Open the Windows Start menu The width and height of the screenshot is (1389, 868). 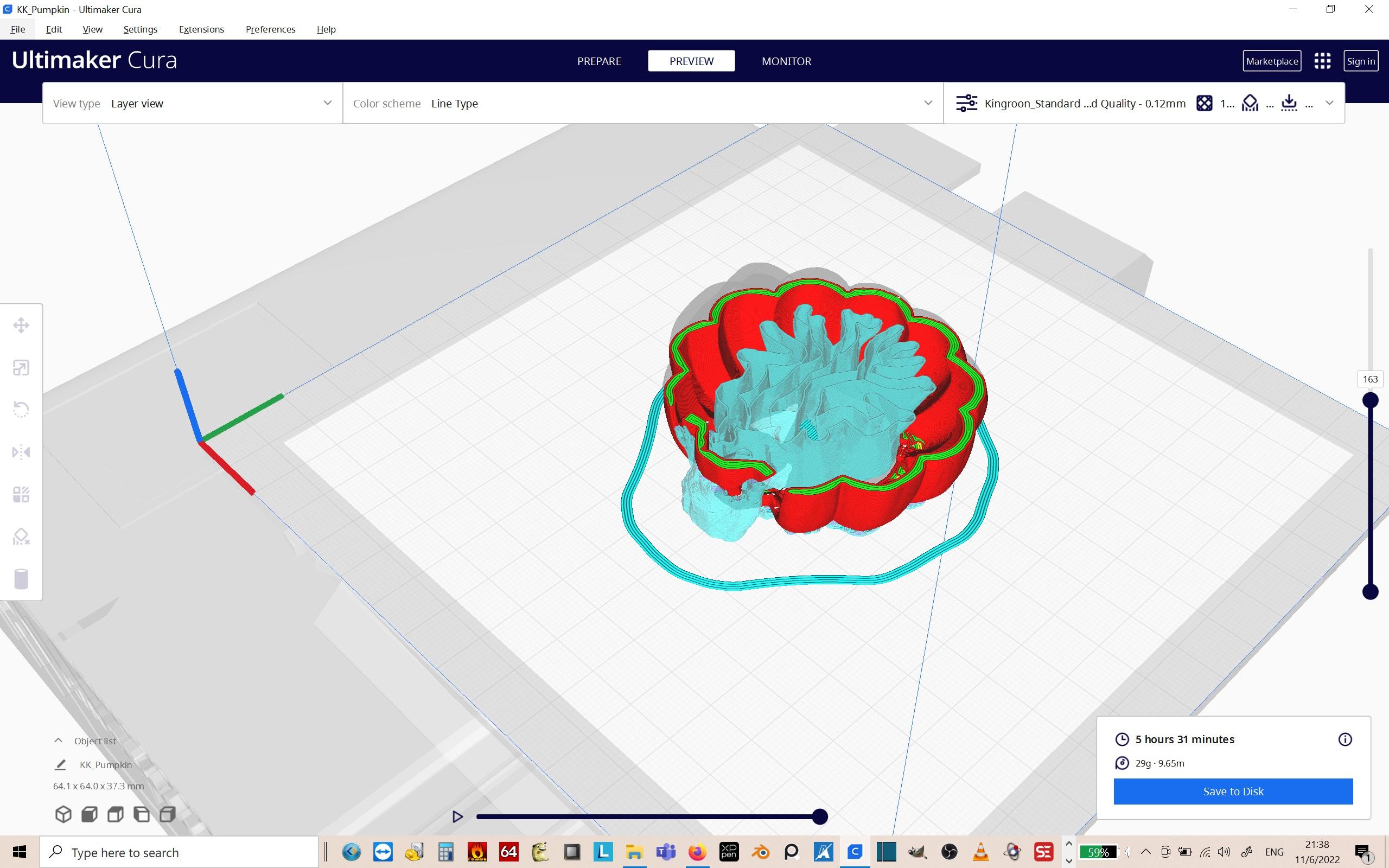pos(20,852)
